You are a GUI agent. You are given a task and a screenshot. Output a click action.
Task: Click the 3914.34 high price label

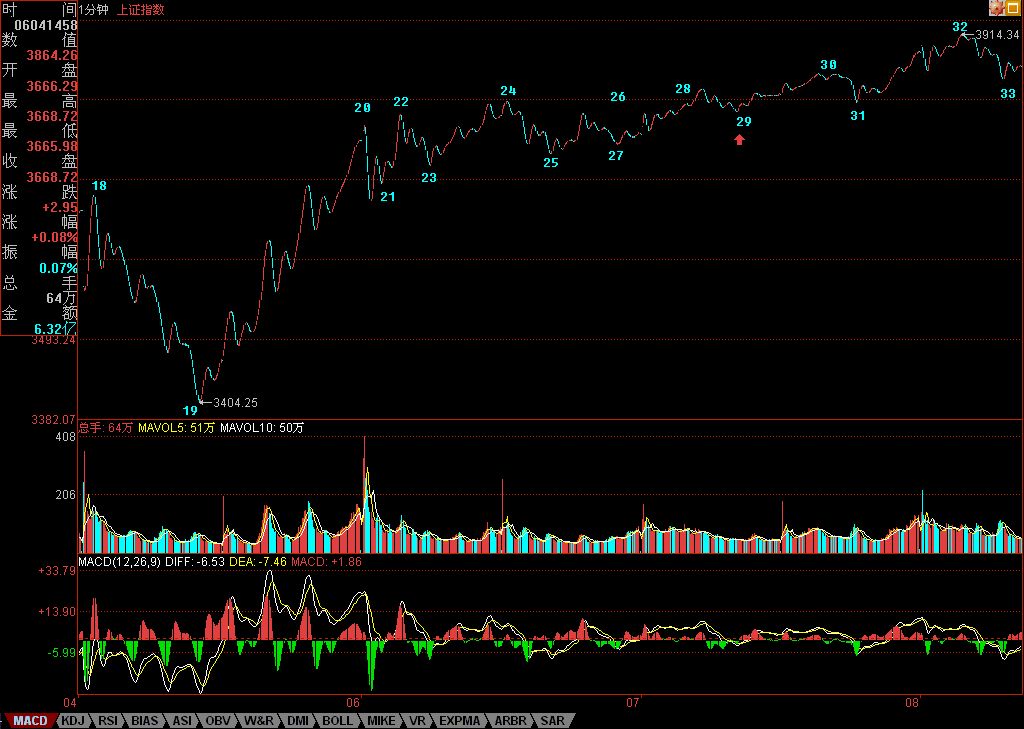[997, 35]
